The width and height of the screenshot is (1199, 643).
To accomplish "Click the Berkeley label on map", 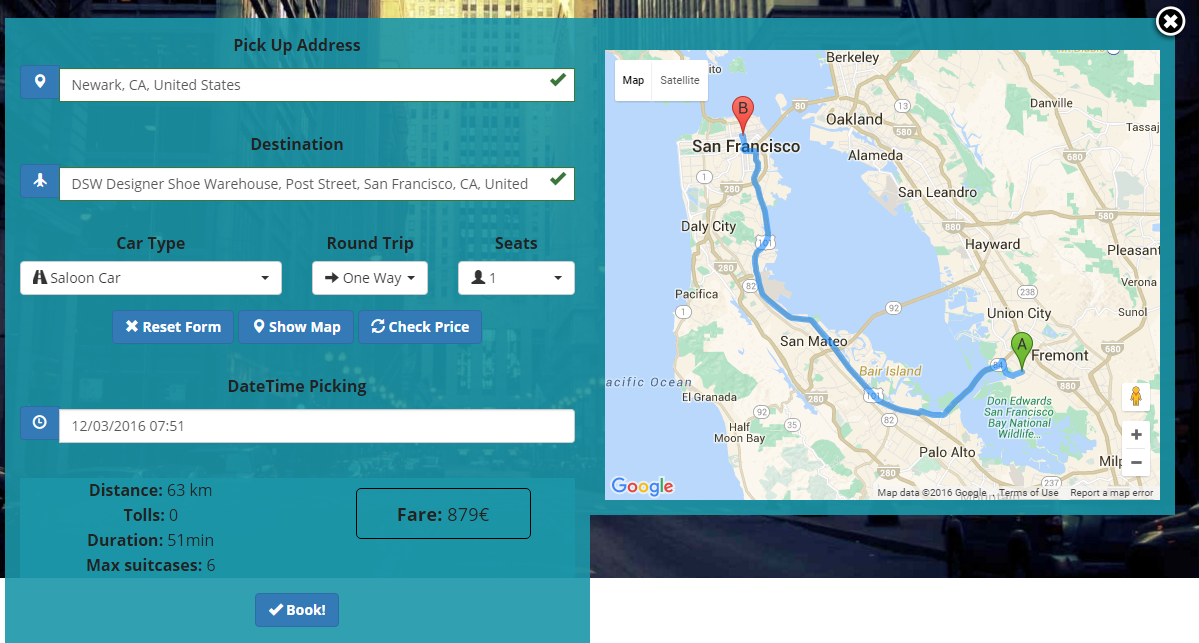I will pos(853,57).
